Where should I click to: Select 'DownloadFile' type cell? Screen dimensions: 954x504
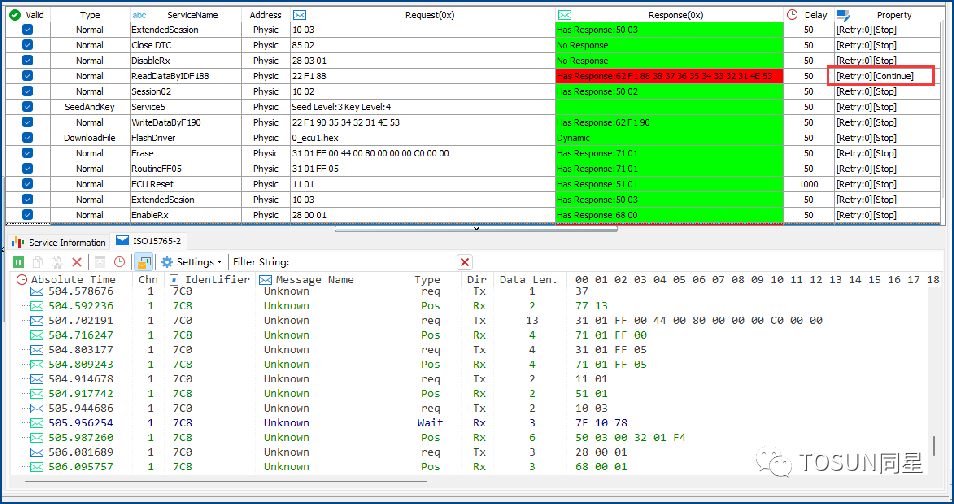(x=89, y=138)
